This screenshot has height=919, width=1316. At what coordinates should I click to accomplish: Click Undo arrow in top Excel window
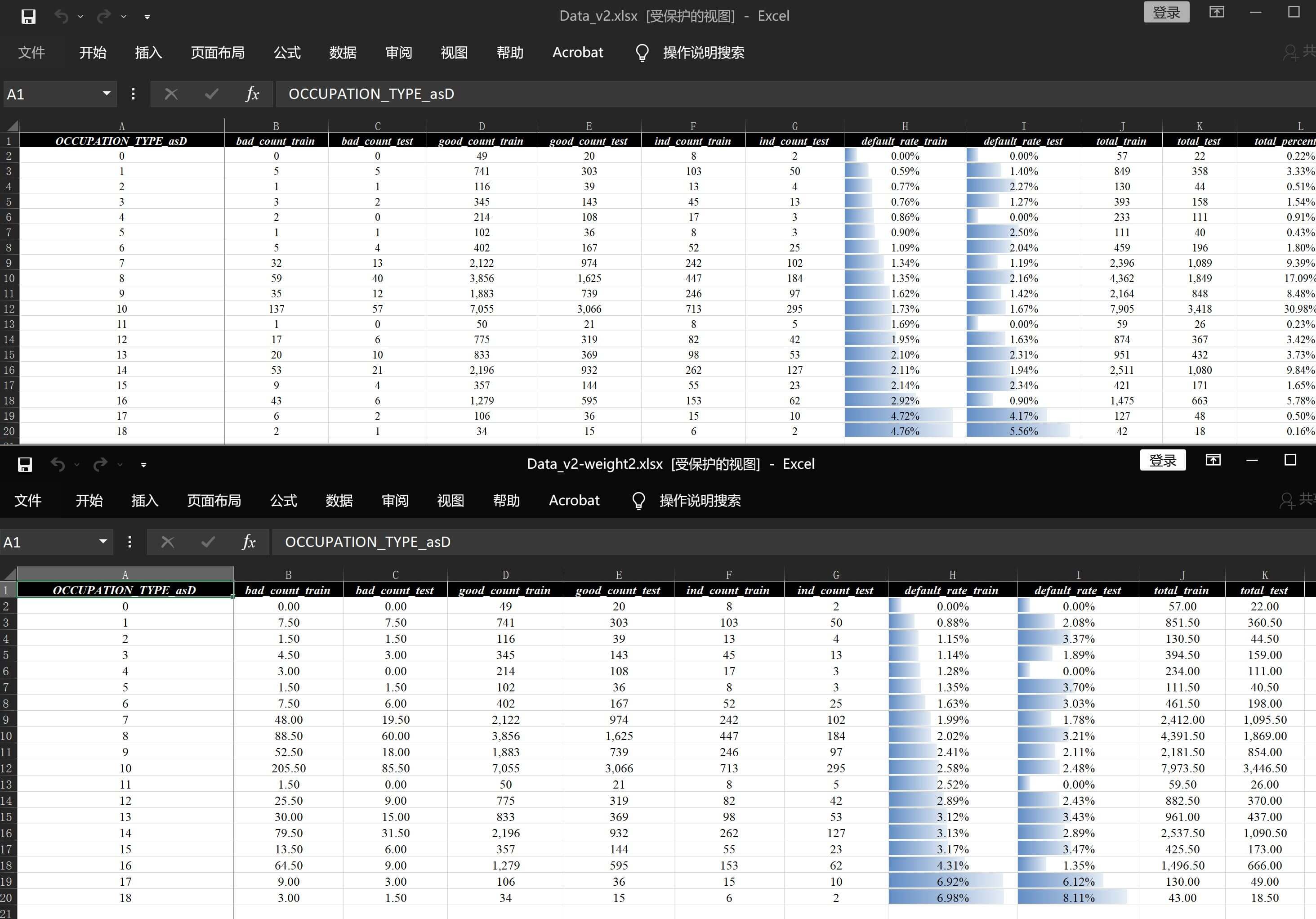coord(61,17)
